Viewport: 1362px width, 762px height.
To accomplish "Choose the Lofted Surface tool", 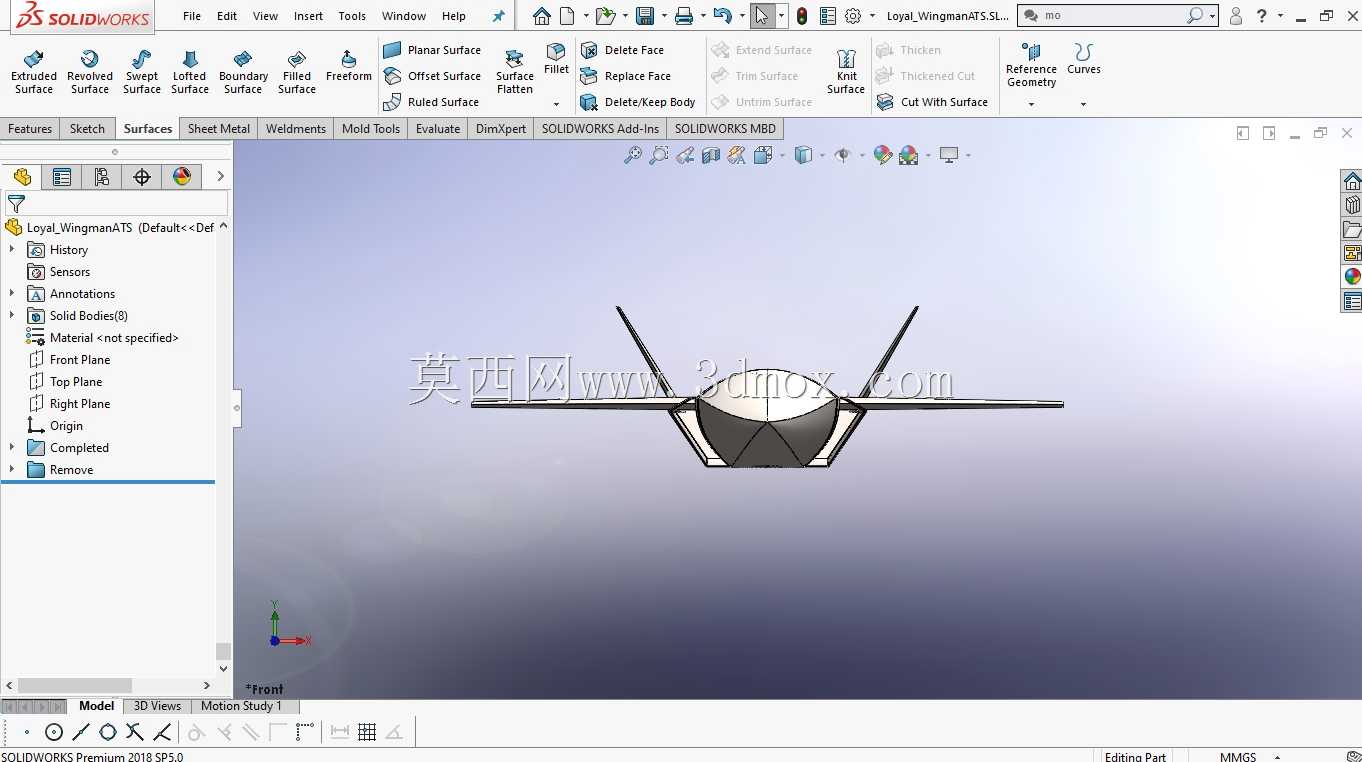I will [x=190, y=72].
